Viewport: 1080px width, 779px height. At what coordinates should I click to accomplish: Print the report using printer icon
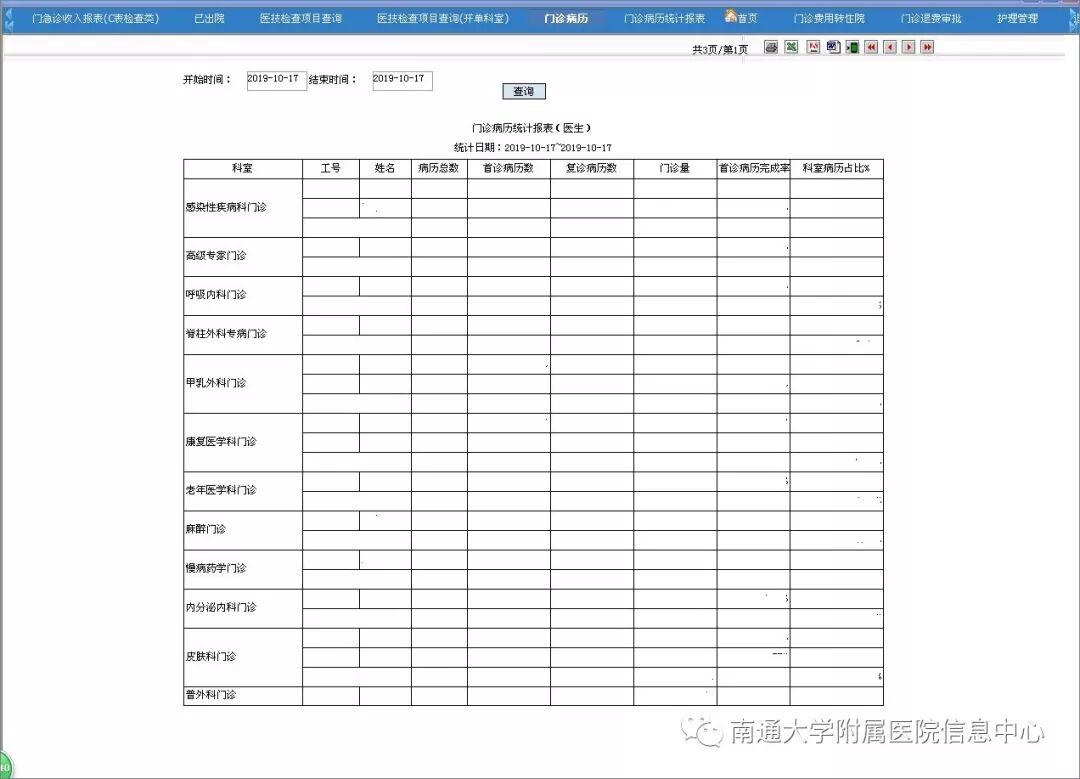coord(771,47)
